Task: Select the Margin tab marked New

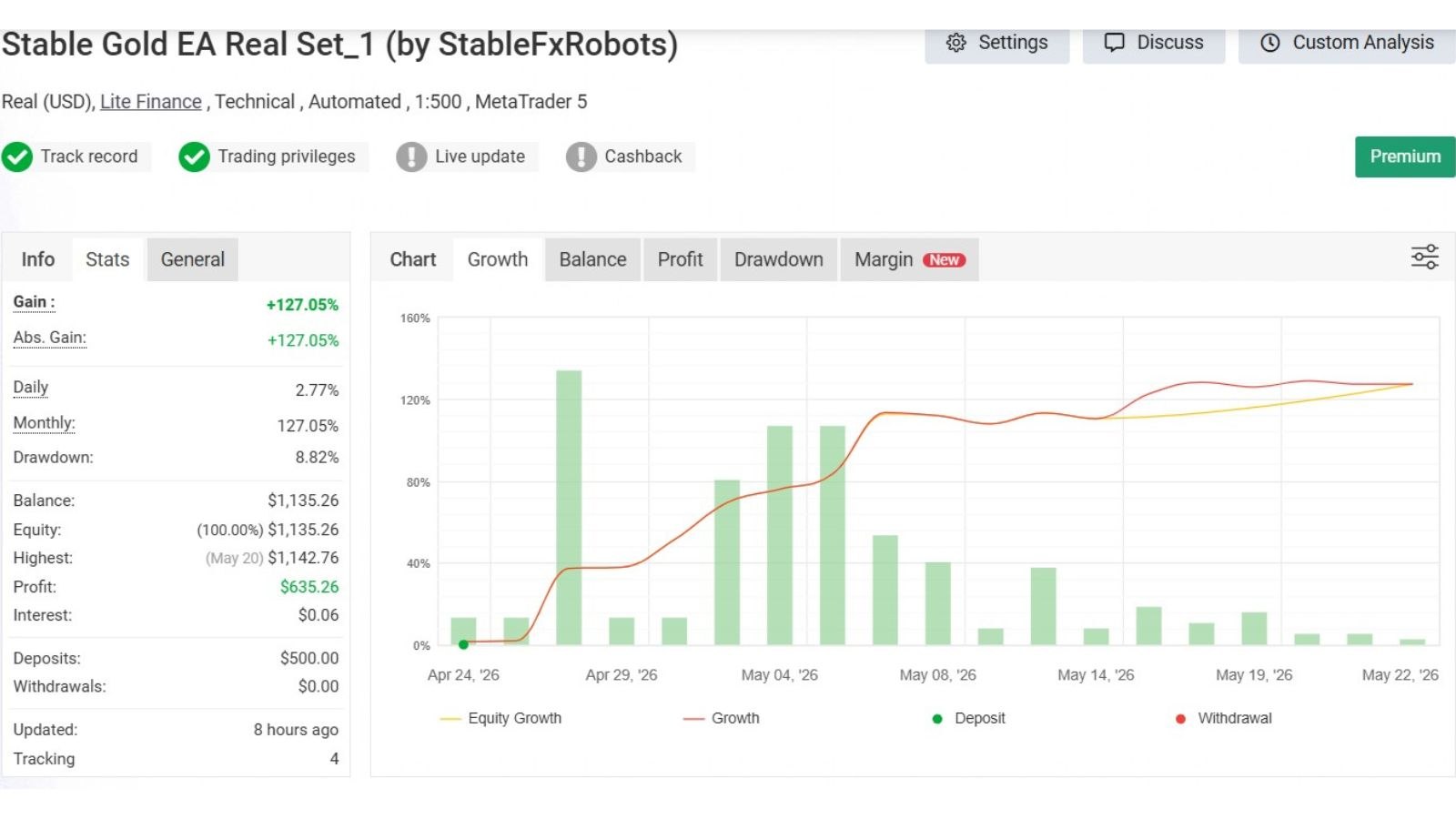Action: point(909,259)
